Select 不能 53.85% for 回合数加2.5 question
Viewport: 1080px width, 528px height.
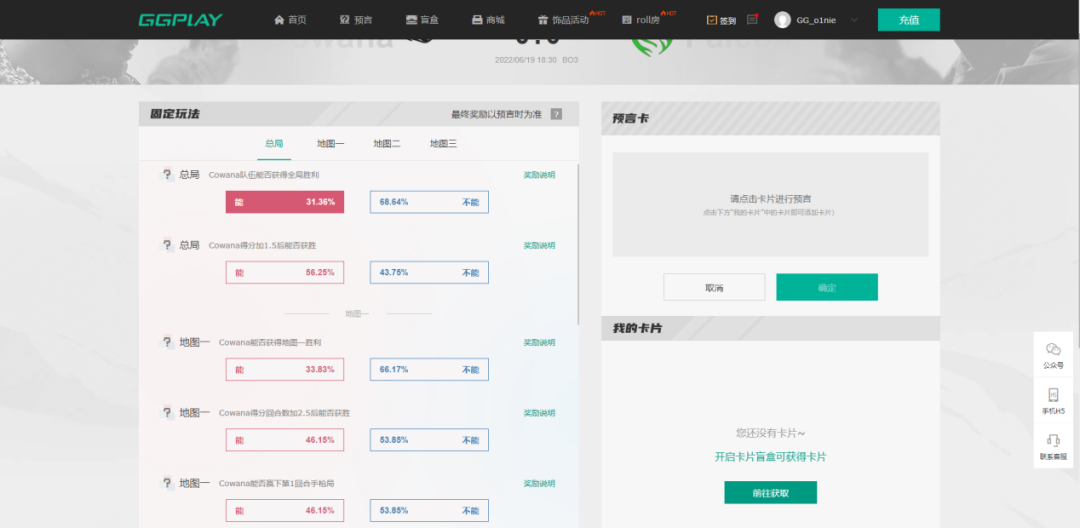click(429, 440)
